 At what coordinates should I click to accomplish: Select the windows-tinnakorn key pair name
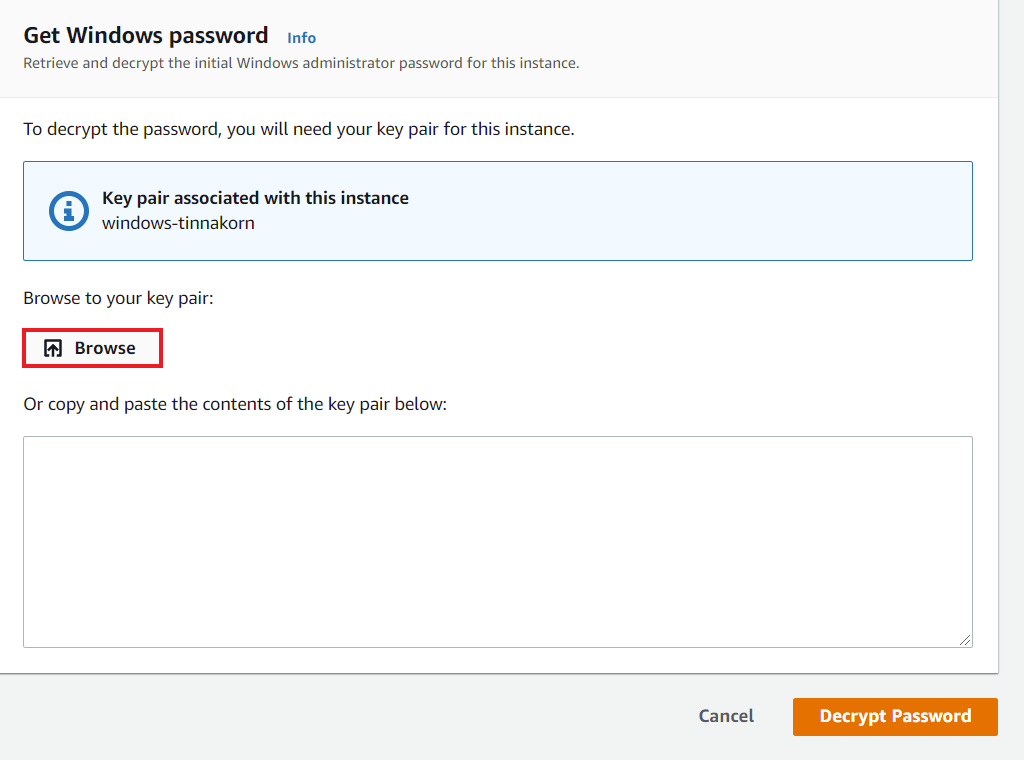click(x=178, y=223)
